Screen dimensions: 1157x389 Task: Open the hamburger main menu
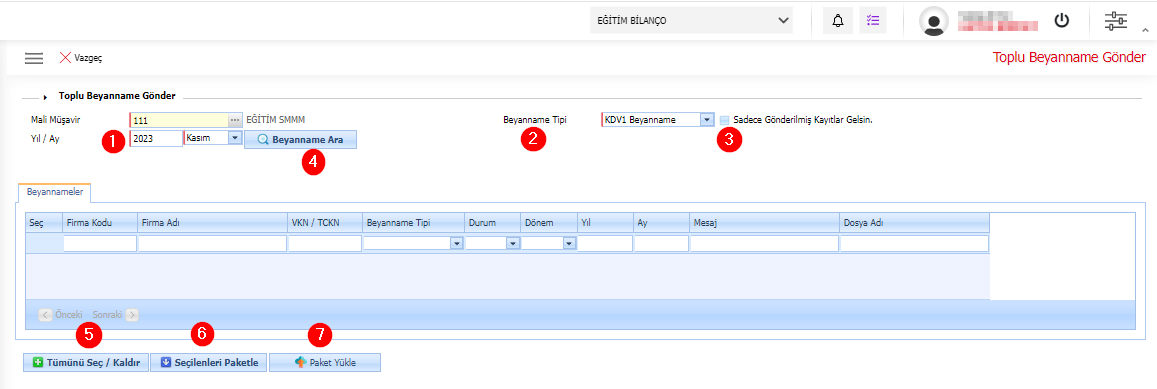tap(34, 58)
